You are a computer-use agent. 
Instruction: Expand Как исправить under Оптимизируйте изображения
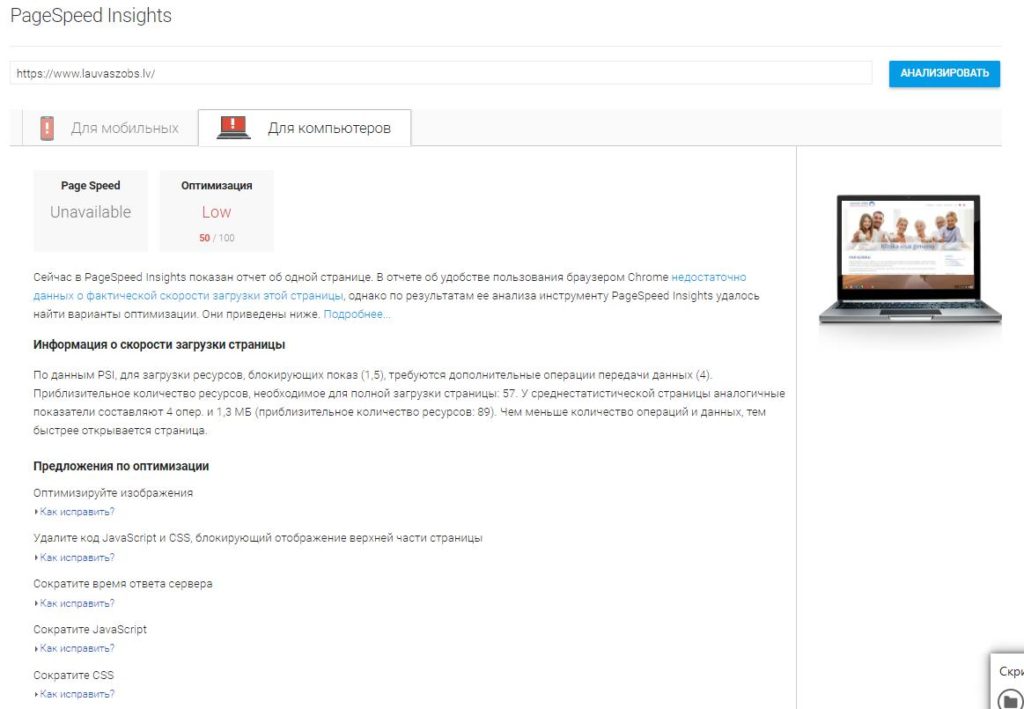[76, 512]
